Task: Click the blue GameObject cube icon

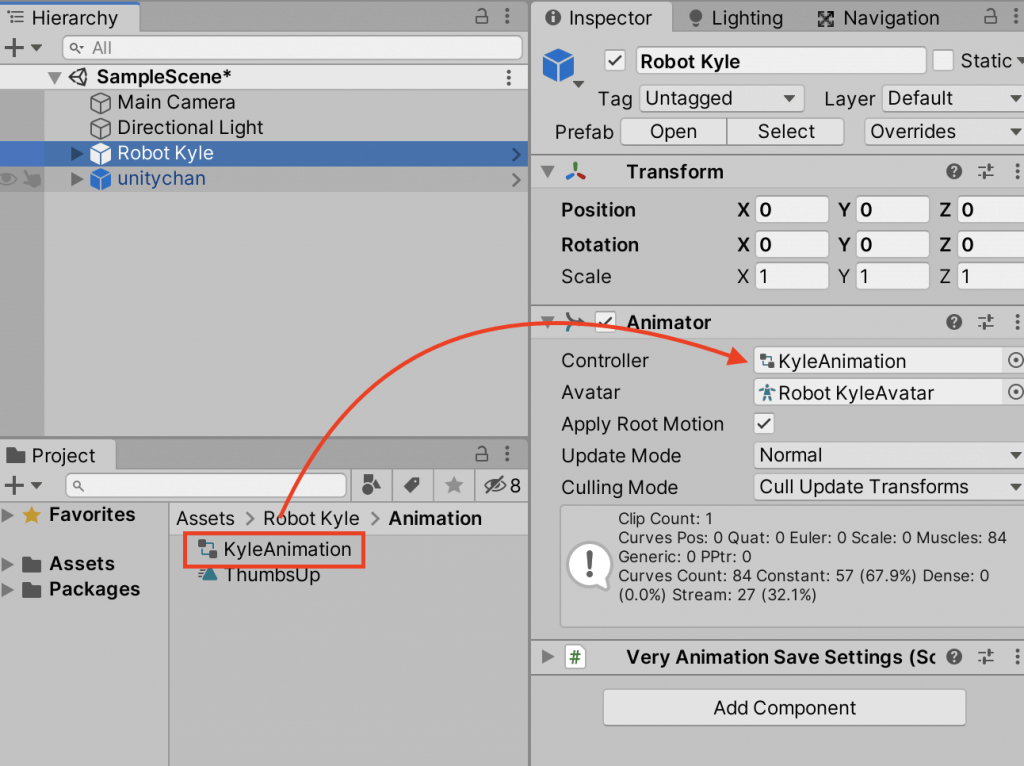Action: pos(558,65)
